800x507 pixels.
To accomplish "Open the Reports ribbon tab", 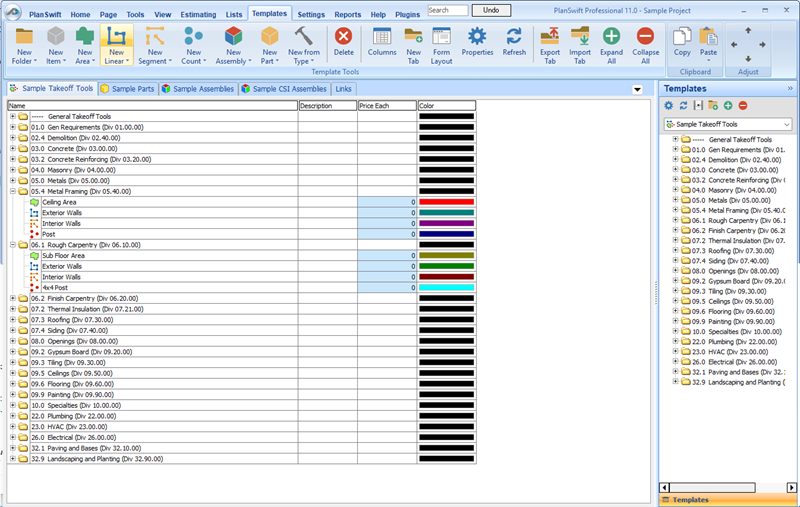I will 347,14.
